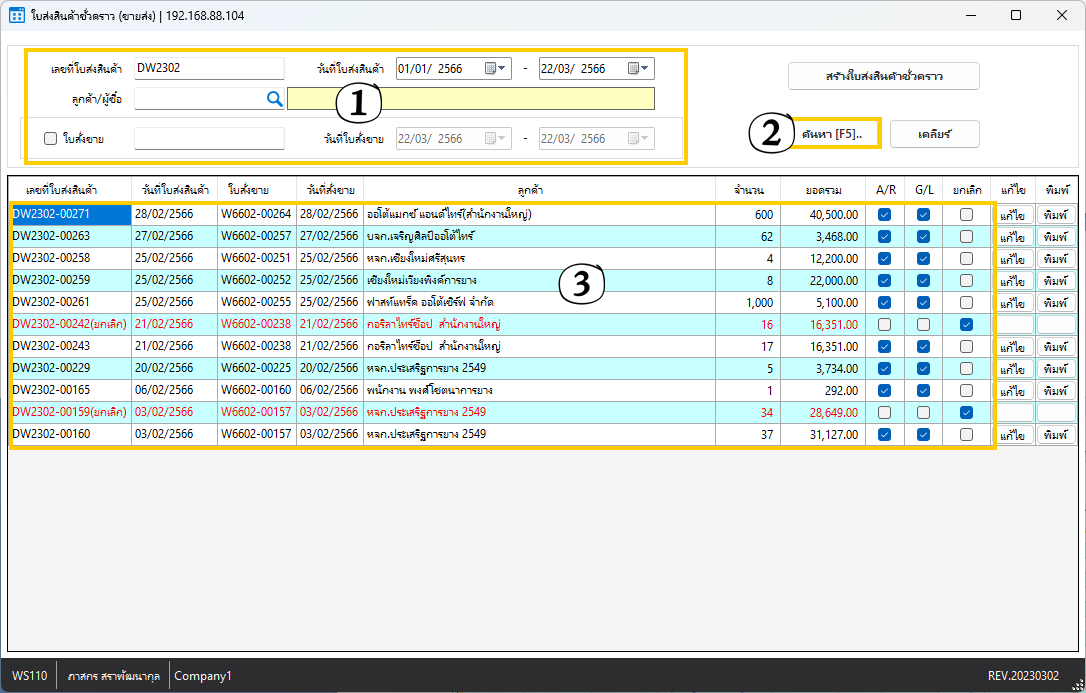Click สร้างใบส่งสินค้าชั่วคราว create button
This screenshot has height=693, width=1086.
coord(883,76)
